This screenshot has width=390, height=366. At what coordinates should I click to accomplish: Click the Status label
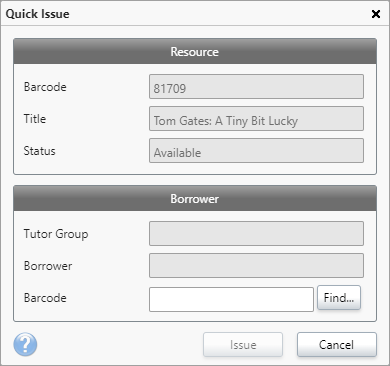pyautogui.click(x=39, y=151)
